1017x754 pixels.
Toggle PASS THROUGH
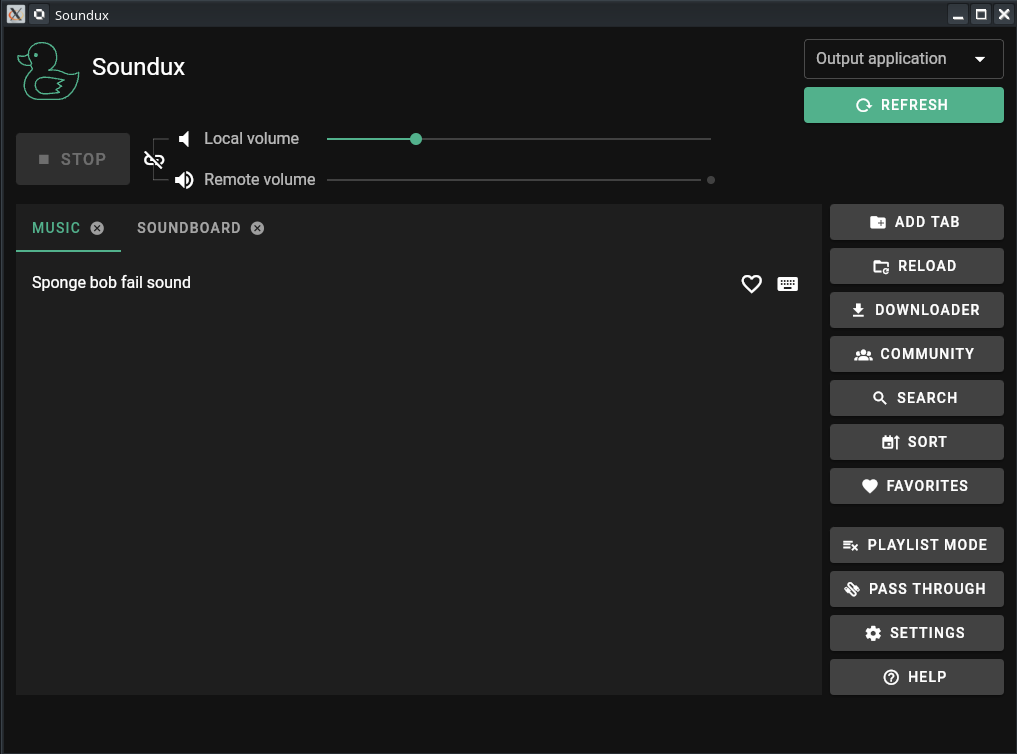[x=916, y=589]
